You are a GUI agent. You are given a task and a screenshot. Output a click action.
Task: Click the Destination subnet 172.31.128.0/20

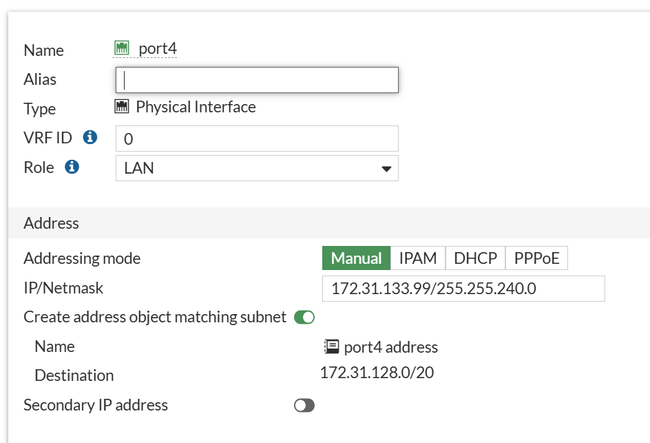(x=376, y=373)
